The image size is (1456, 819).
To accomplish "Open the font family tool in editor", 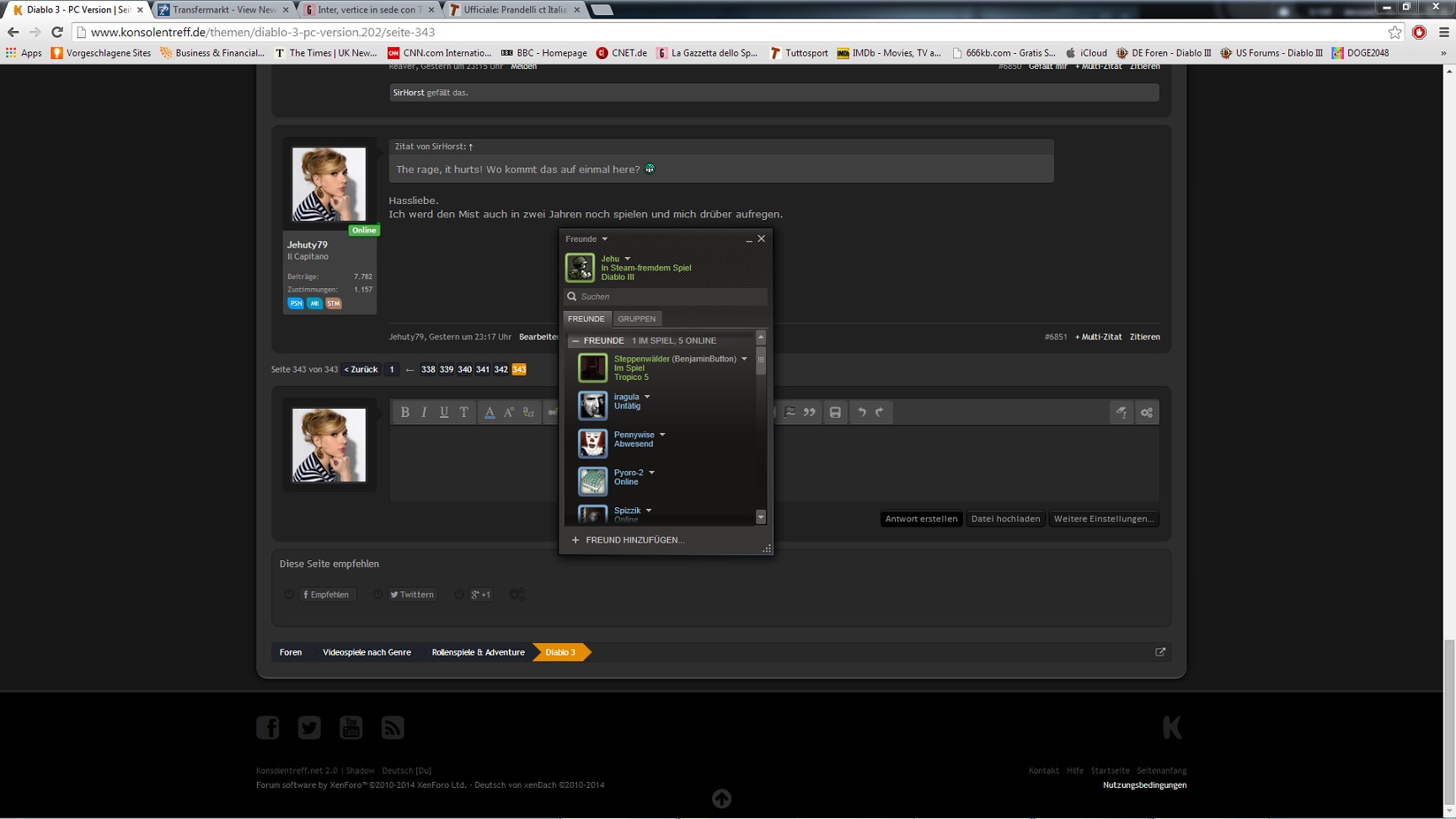I will click(x=529, y=412).
